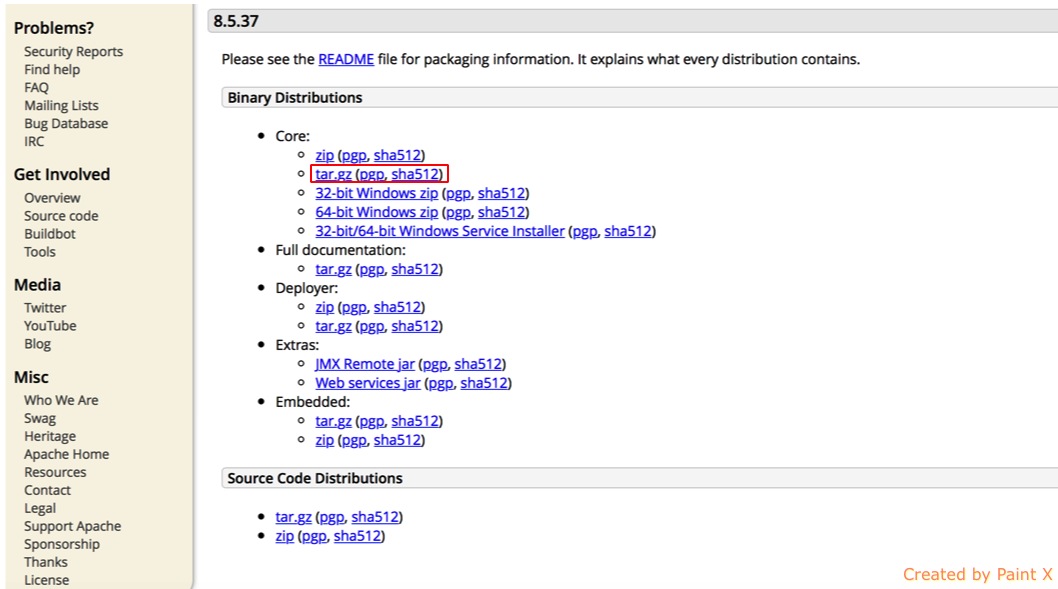Open Twitter under Media

(x=45, y=308)
